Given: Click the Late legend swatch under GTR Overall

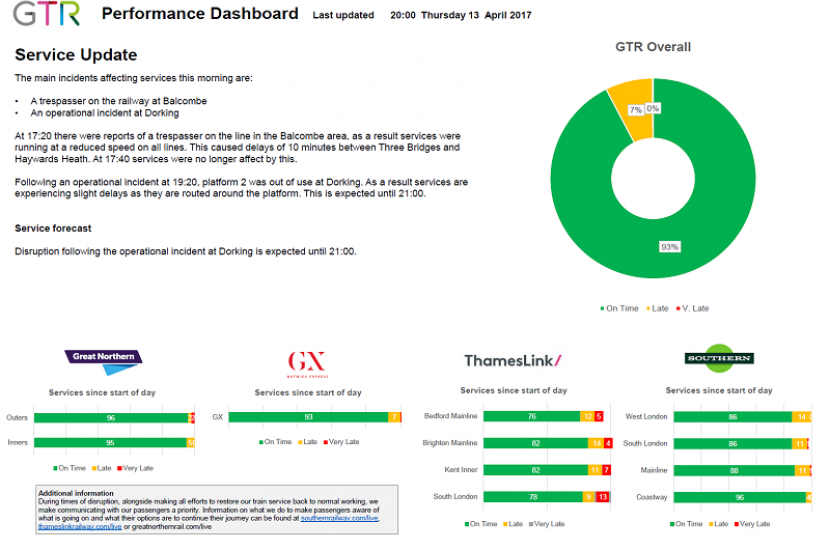Looking at the screenshot, I should 650,309.
